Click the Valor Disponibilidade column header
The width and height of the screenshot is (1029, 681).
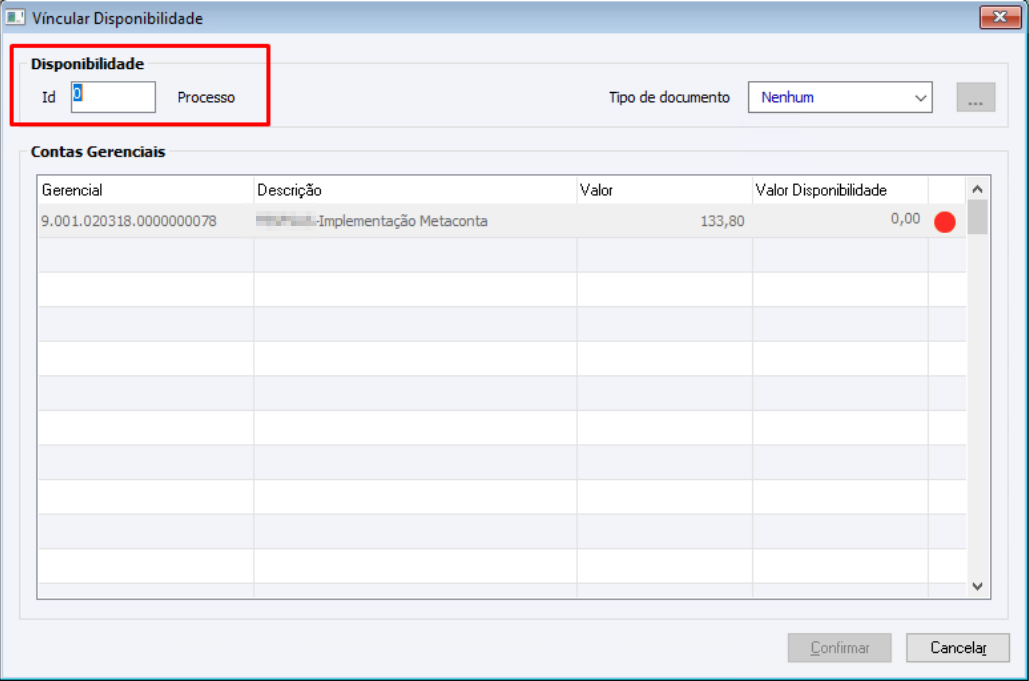tap(840, 190)
